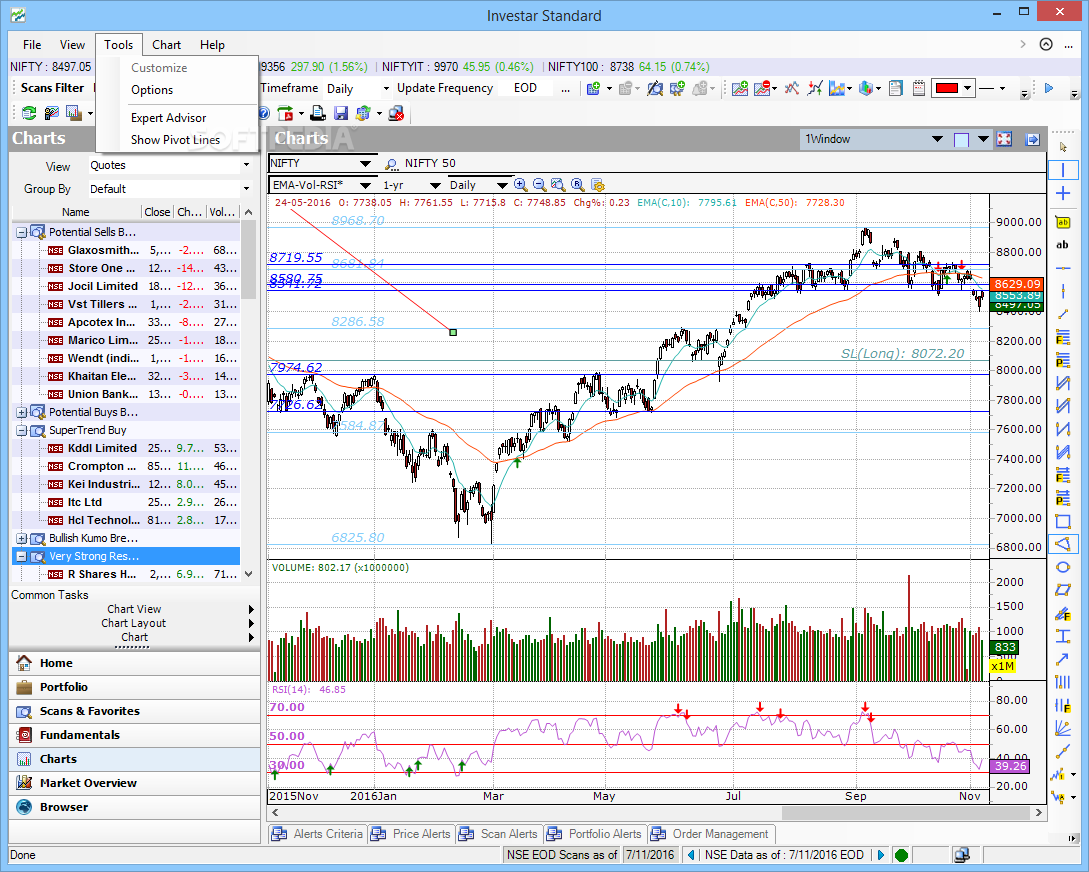Open the View Quotes dropdown

pyautogui.click(x=247, y=165)
